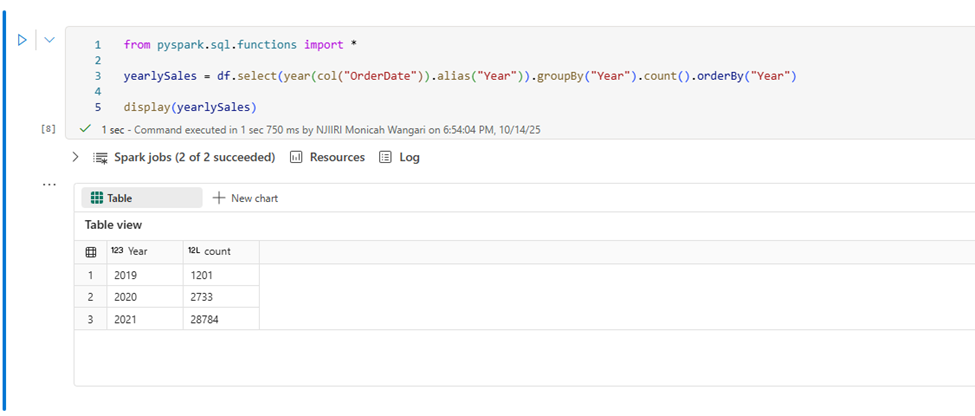975x416 pixels.
Task: Click row number 2 in the table
Action: click(90, 297)
